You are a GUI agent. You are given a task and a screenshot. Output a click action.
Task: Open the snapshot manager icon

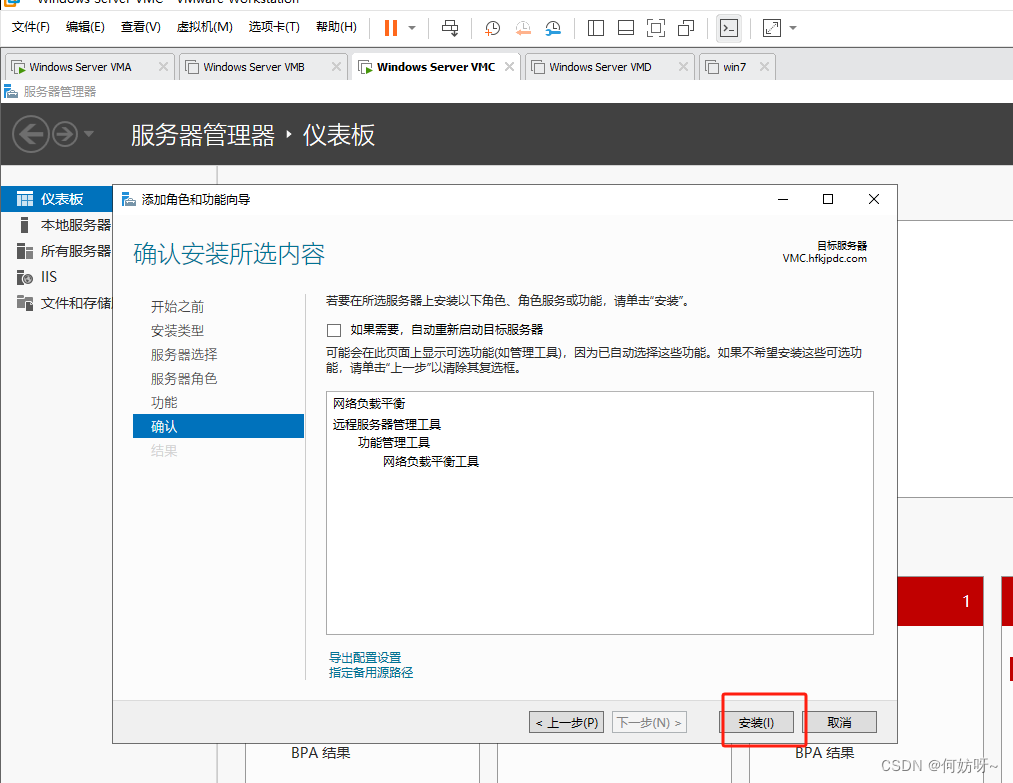[x=553, y=28]
